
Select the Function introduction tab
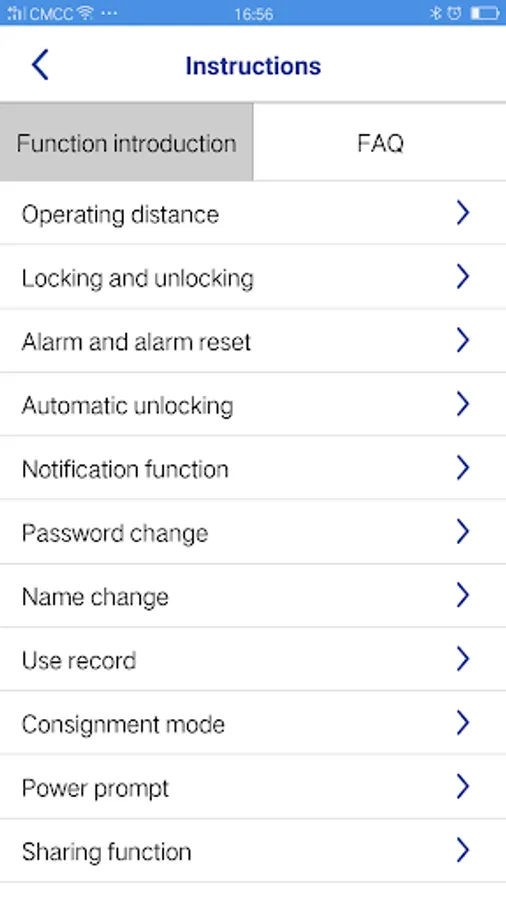click(x=126, y=142)
